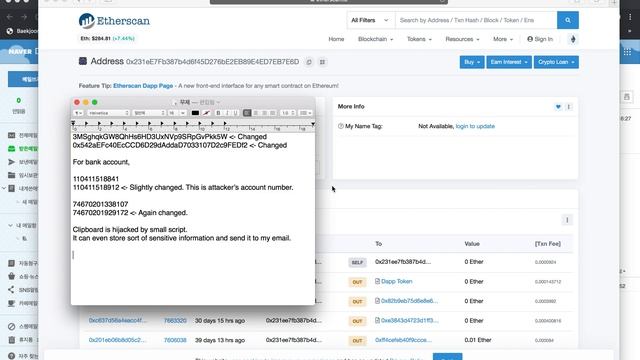
Task: Click Sign In
Action: 540,39
